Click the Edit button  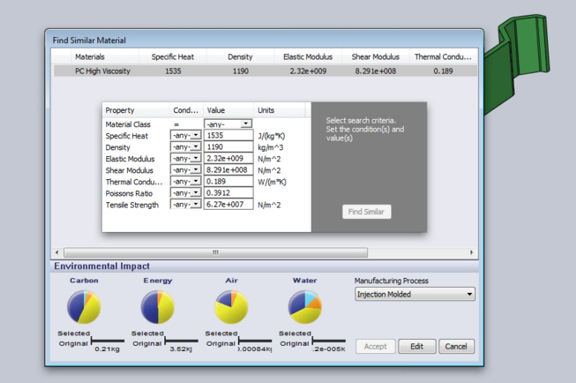pos(417,346)
